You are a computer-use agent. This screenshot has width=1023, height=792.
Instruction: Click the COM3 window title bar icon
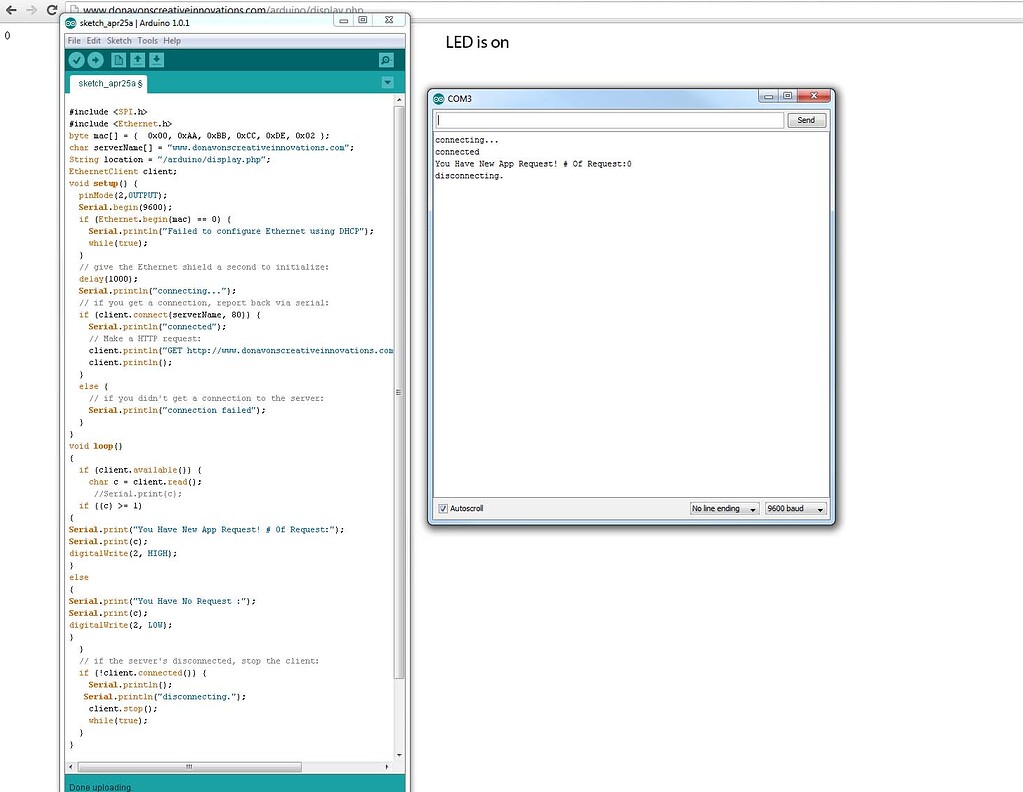point(438,98)
